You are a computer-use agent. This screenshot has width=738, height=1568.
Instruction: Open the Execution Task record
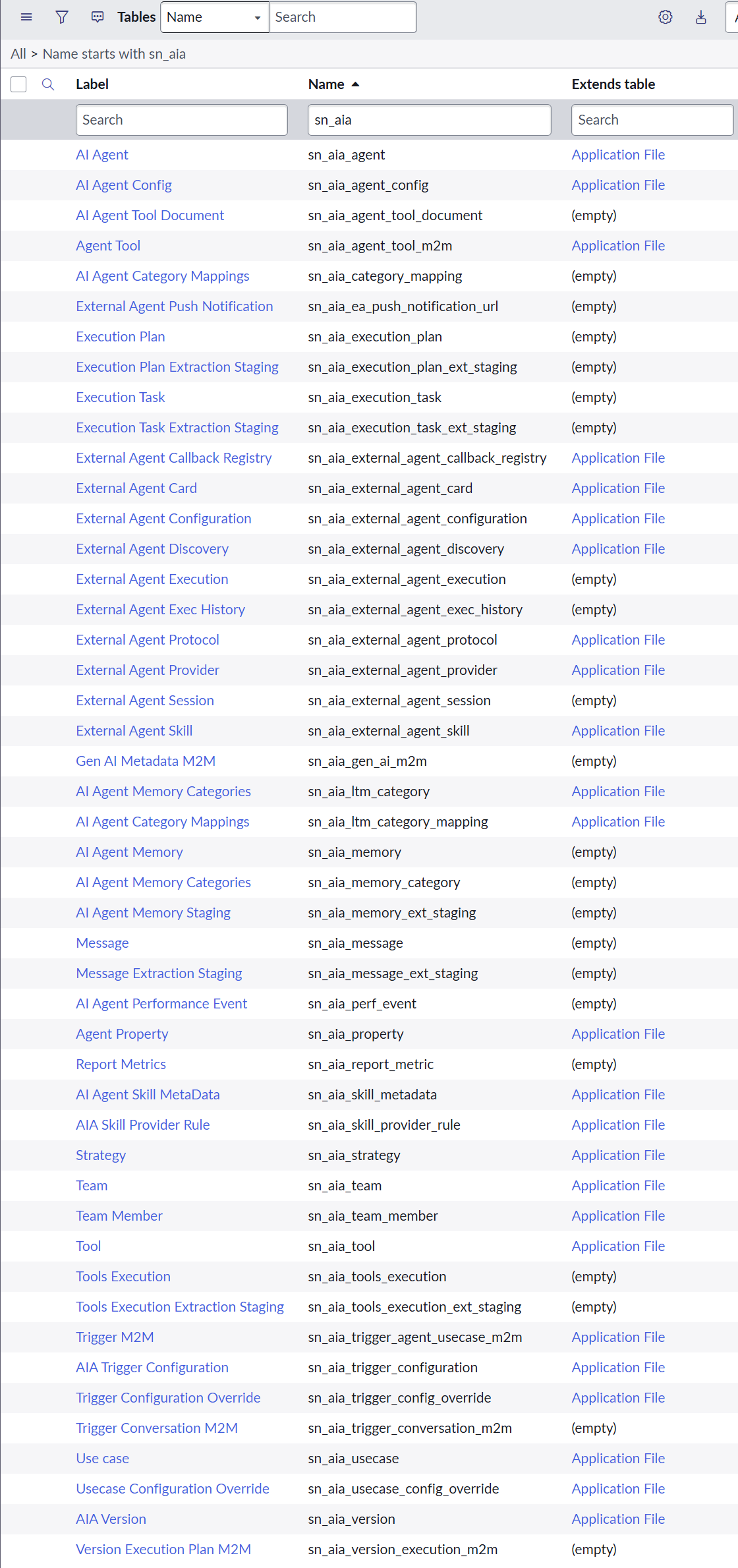[121, 397]
